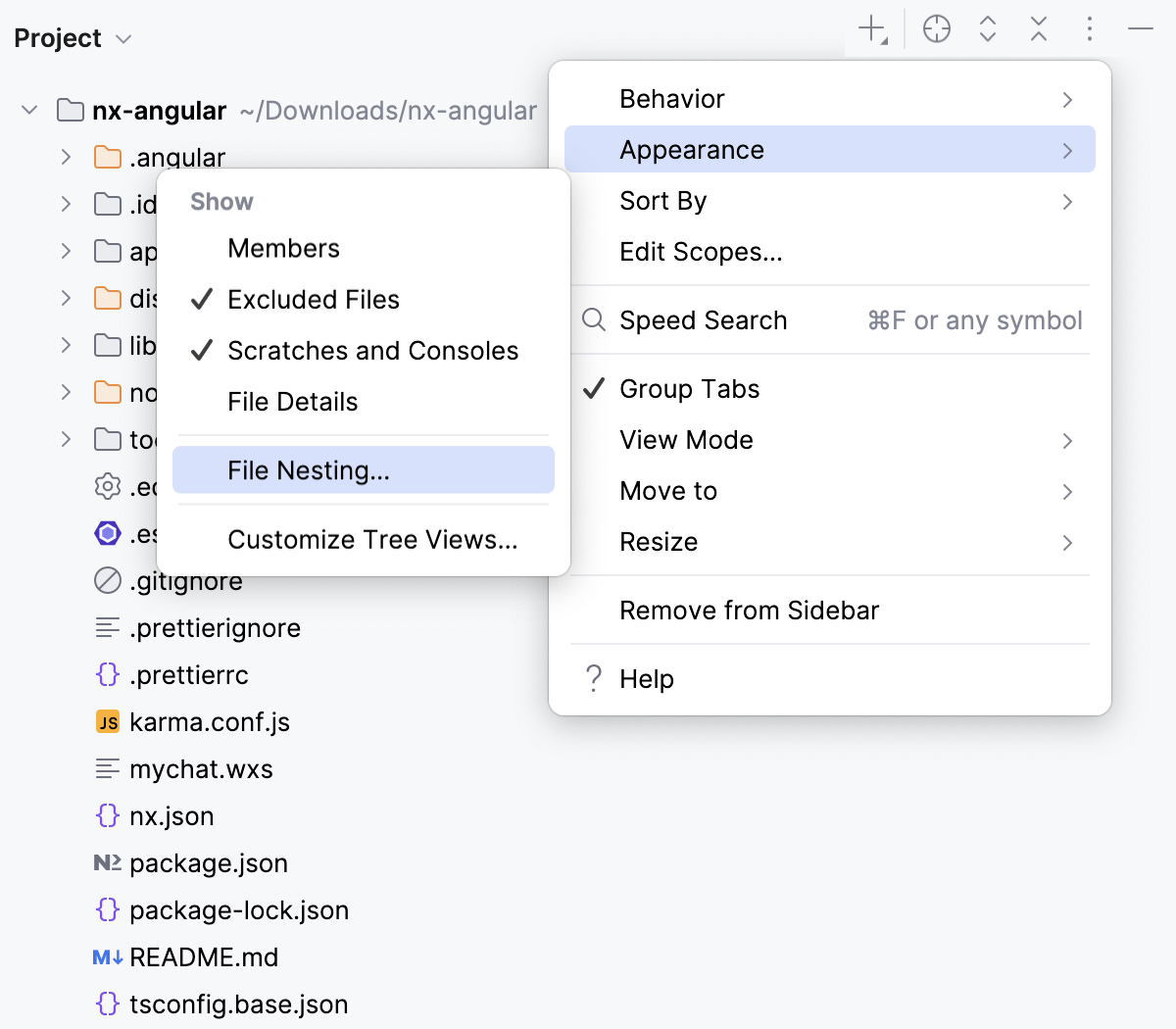1176x1029 pixels.
Task: Select Remove from Sidebar
Action: click(749, 610)
